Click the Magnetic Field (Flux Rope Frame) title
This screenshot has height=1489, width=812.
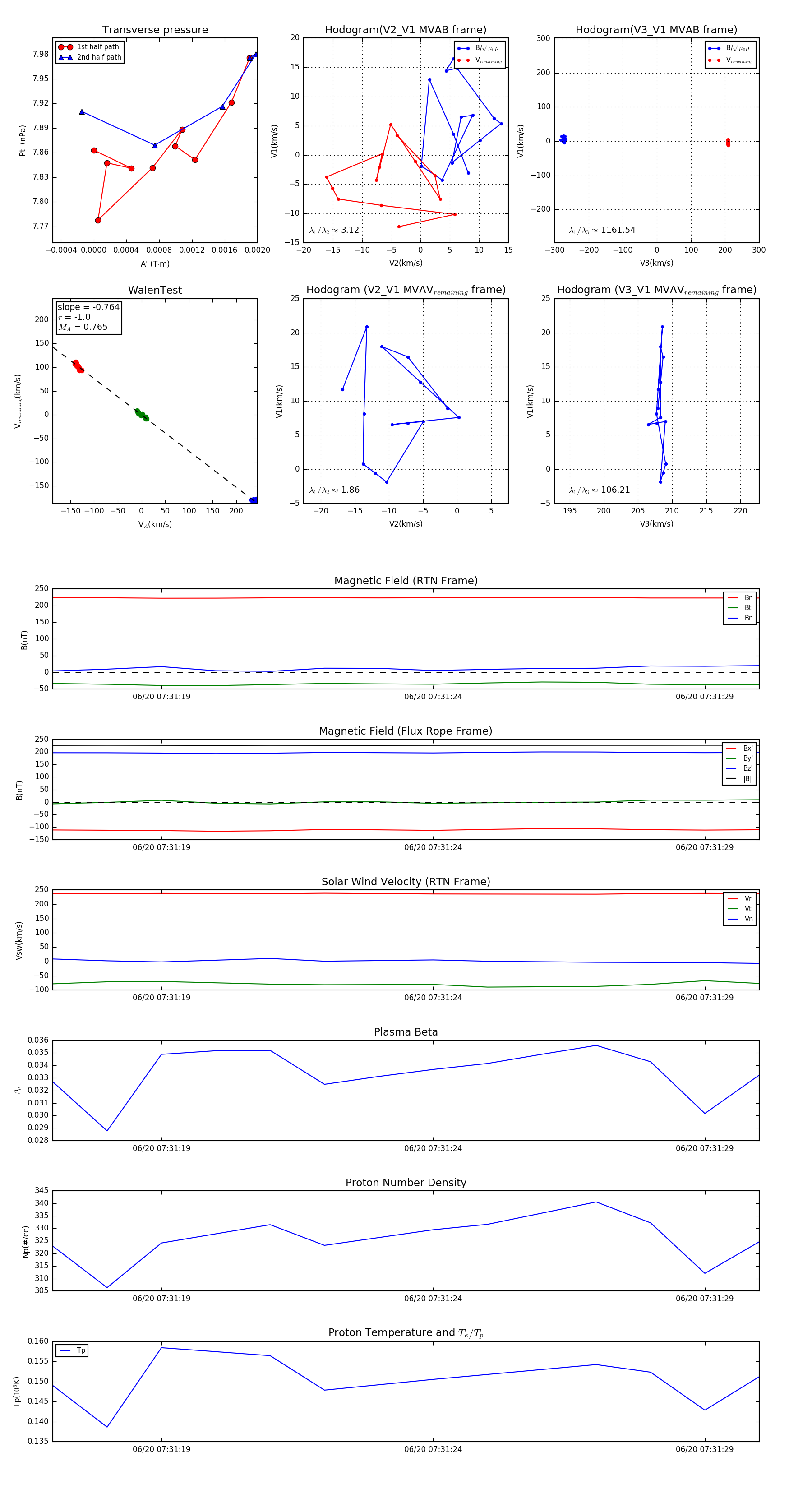tap(406, 731)
